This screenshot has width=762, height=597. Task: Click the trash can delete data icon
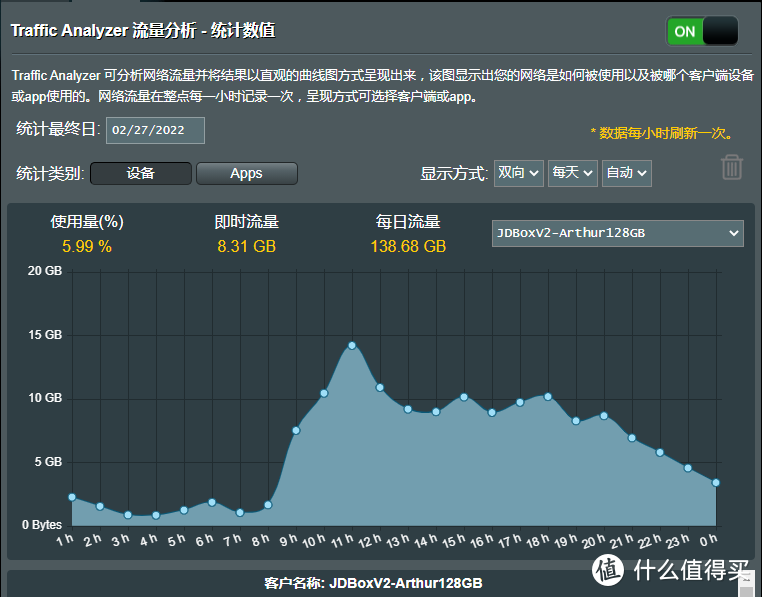pos(732,167)
